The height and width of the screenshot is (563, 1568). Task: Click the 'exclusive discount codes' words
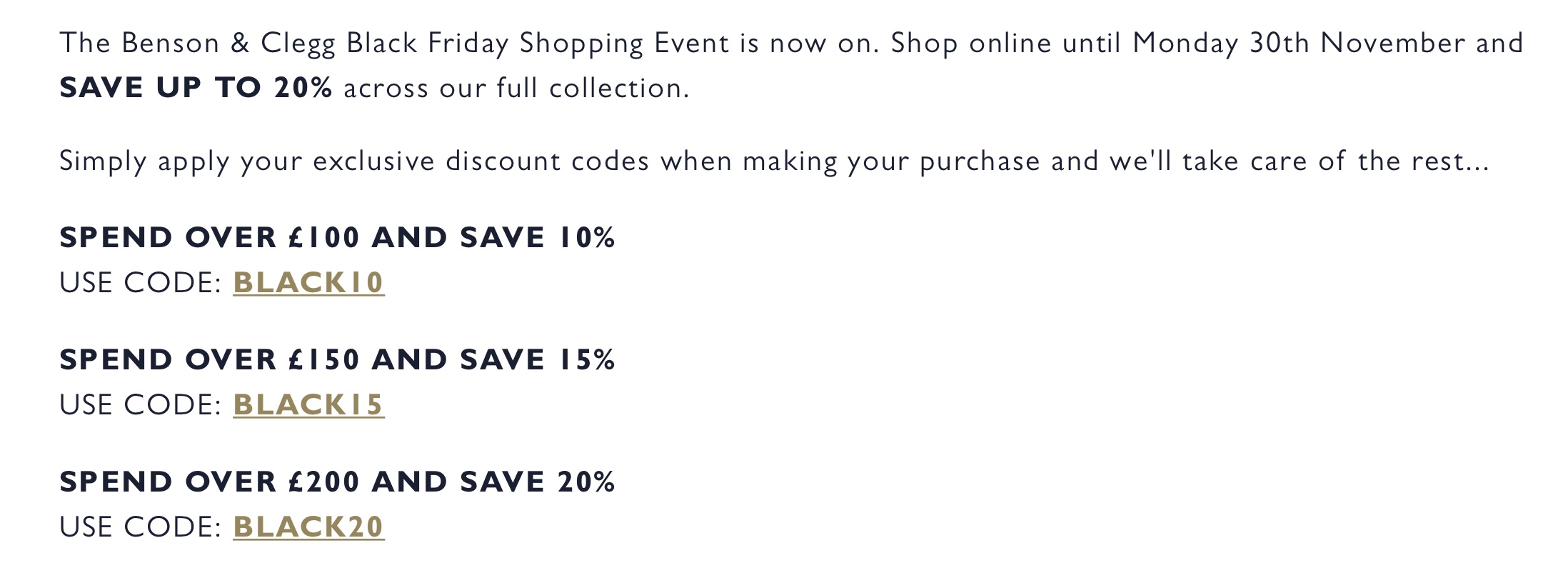(481, 161)
